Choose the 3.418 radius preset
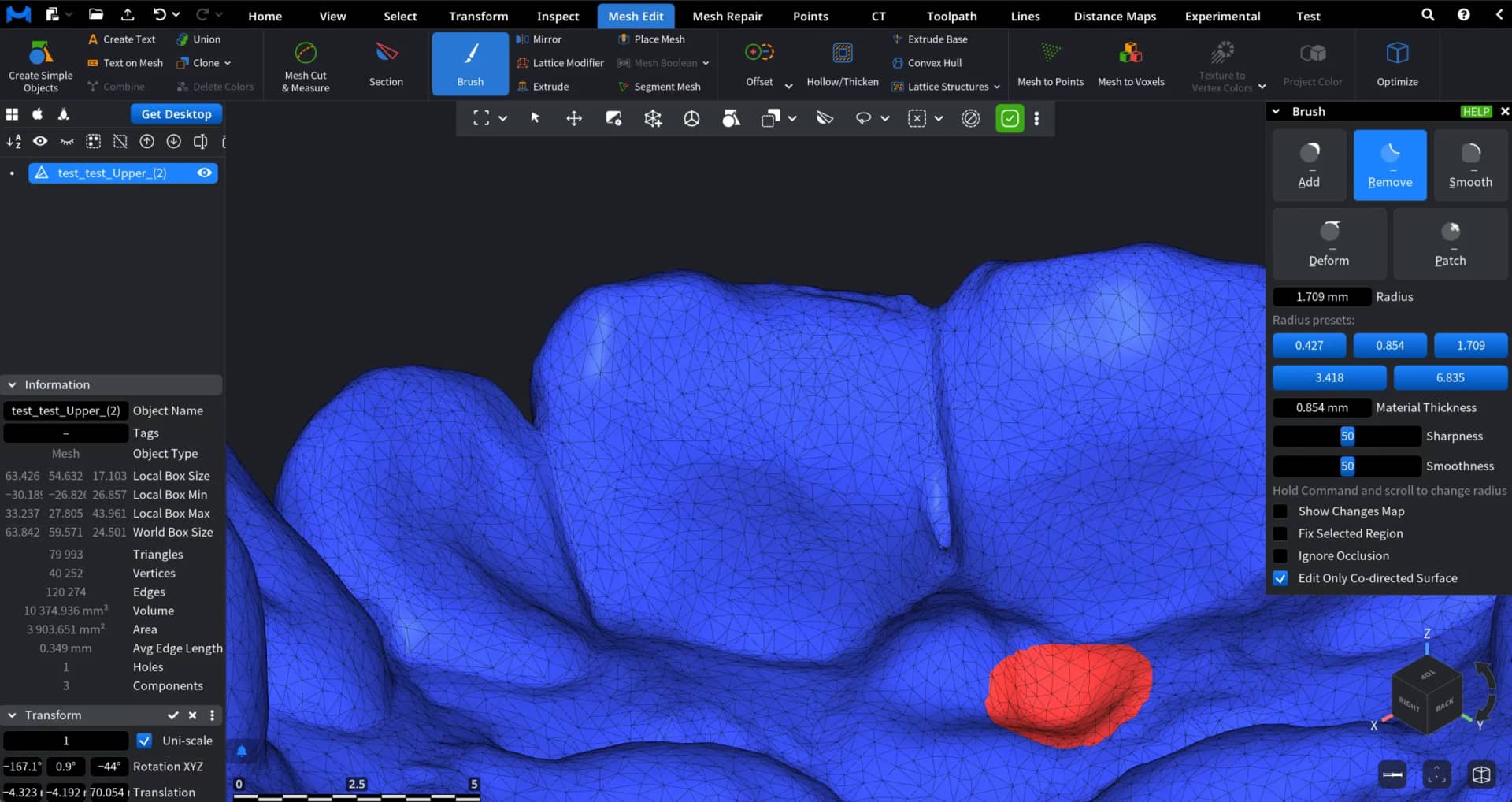This screenshot has width=1512, height=802. click(x=1329, y=377)
